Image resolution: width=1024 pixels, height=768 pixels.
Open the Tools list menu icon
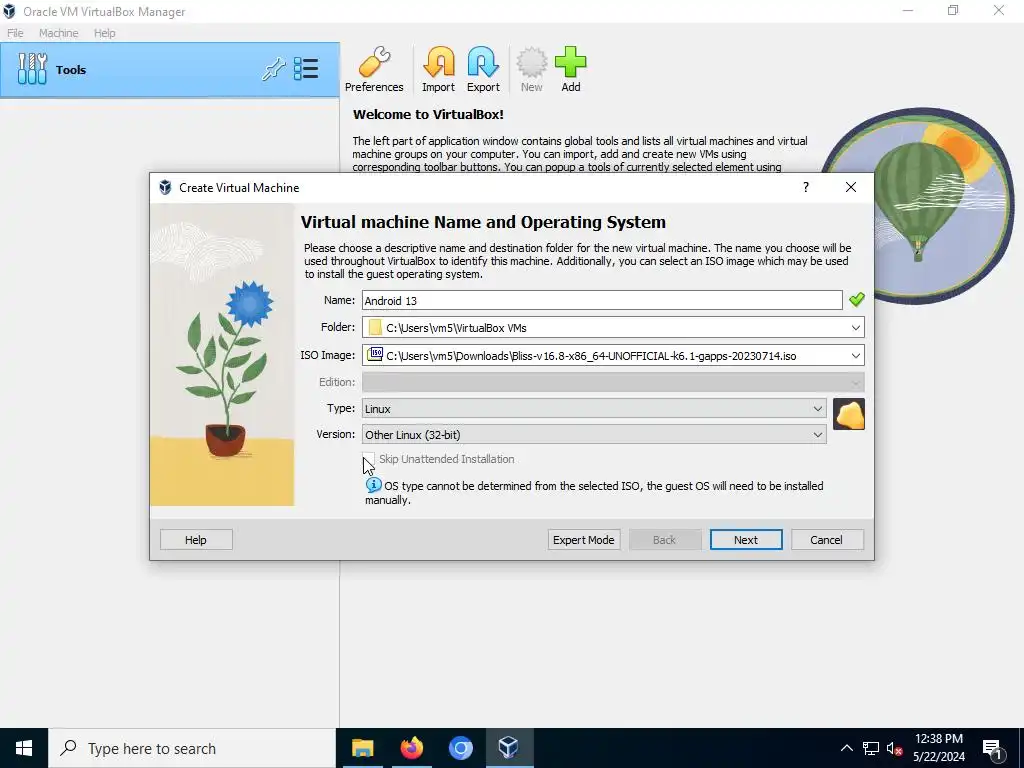tap(306, 69)
